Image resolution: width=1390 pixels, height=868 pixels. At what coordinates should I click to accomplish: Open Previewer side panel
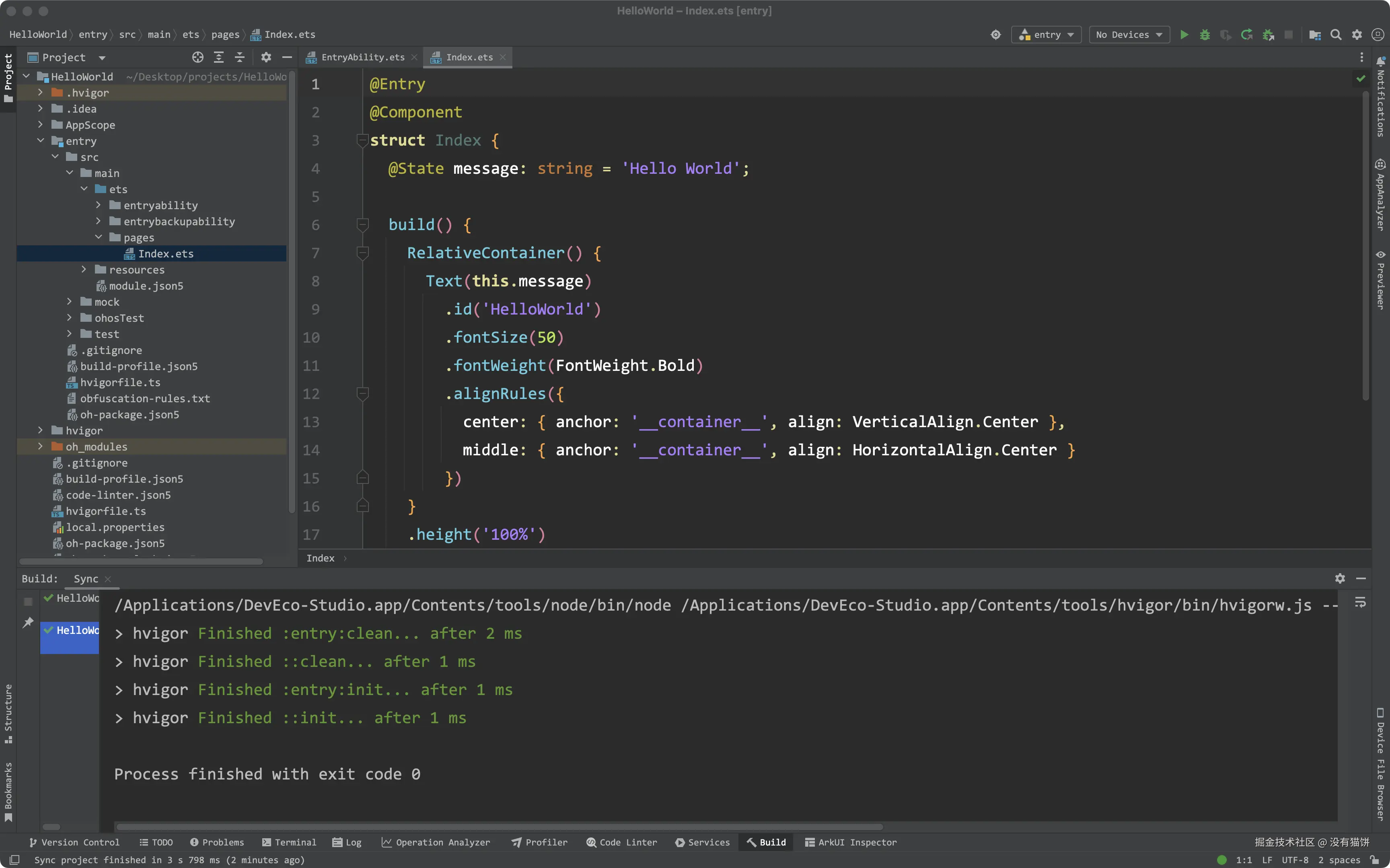1381,280
